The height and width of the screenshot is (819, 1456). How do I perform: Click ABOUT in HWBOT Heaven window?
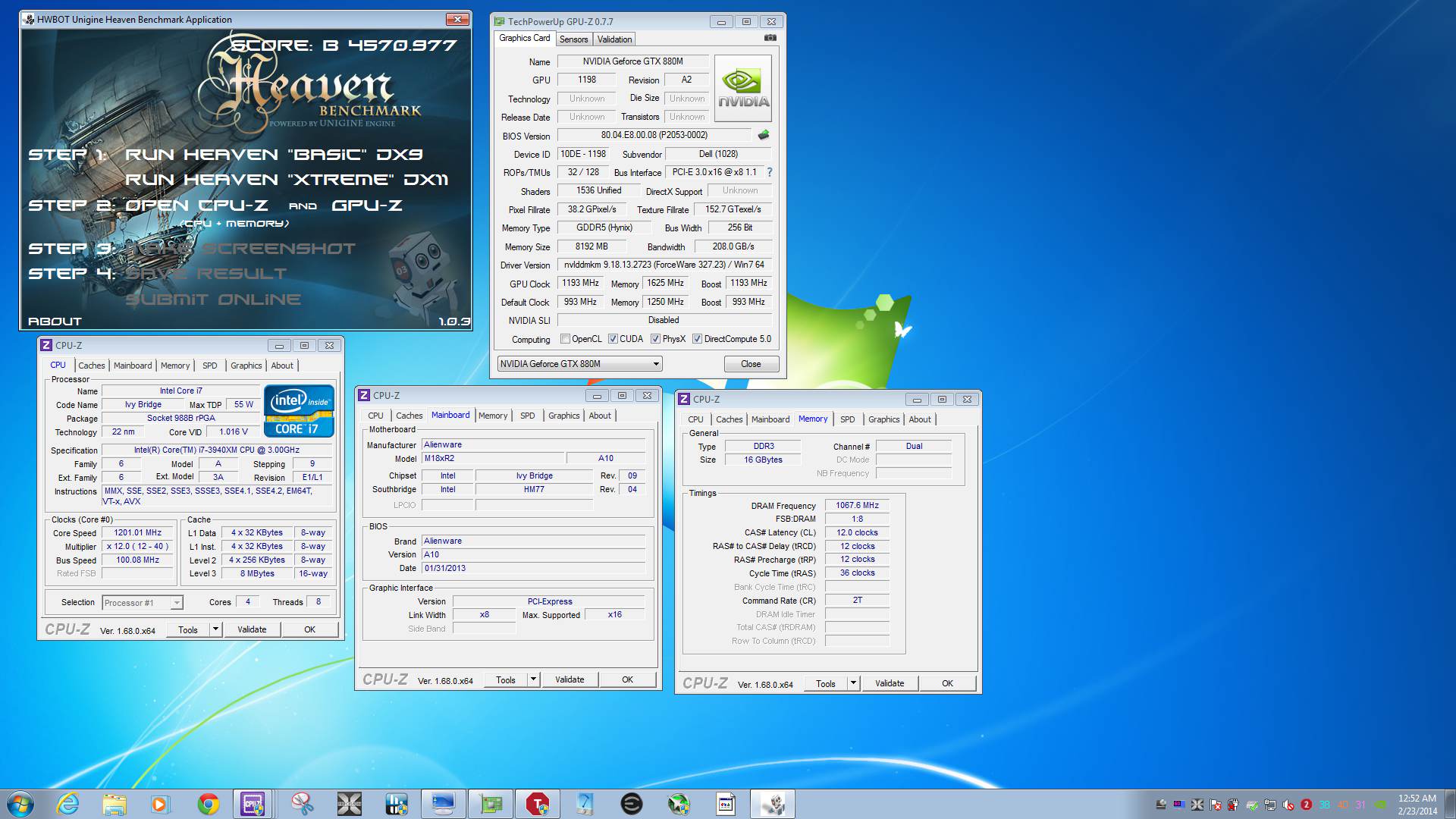pyautogui.click(x=55, y=322)
